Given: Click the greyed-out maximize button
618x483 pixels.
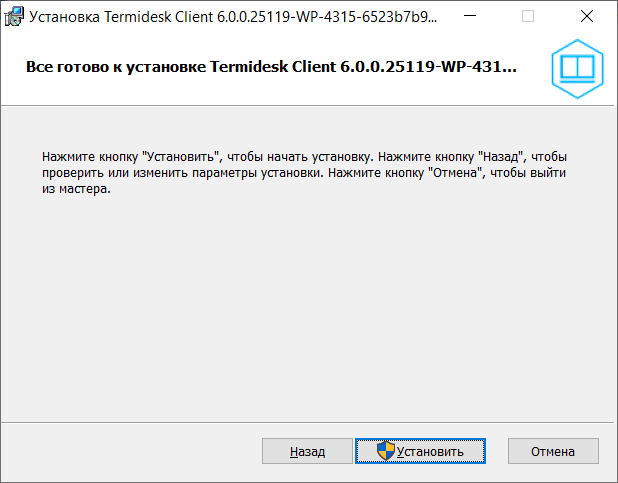Looking at the screenshot, I should pyautogui.click(x=528, y=16).
